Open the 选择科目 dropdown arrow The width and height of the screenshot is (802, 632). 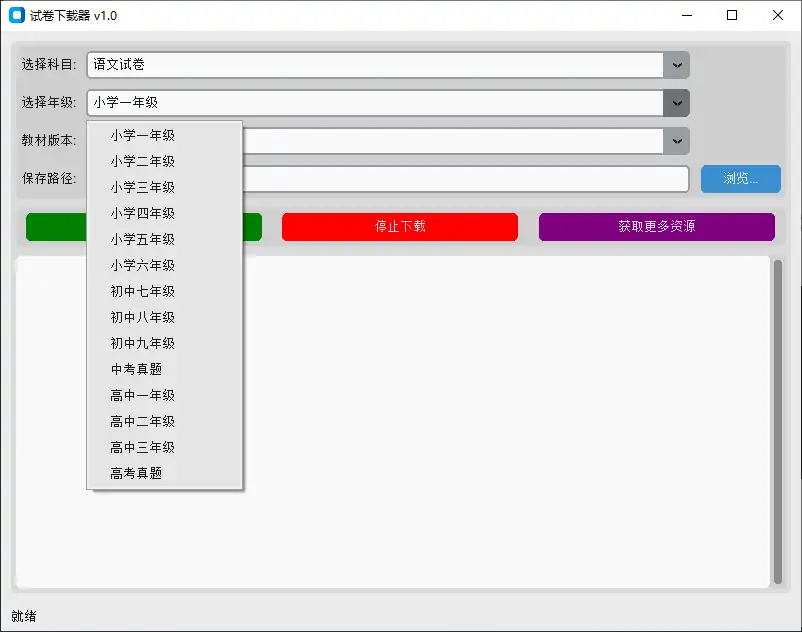click(675, 64)
